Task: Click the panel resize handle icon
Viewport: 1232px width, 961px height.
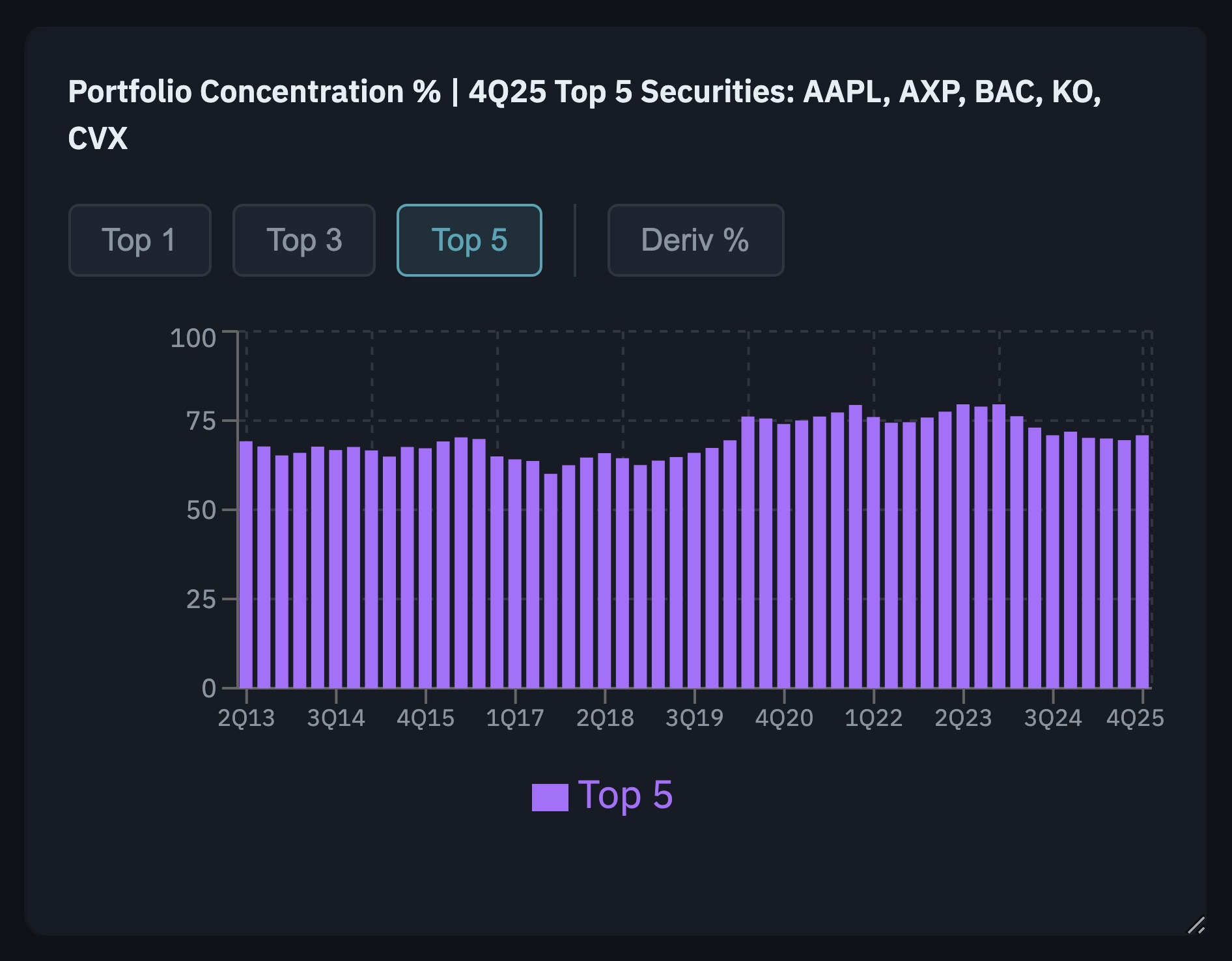Action: point(1196,925)
